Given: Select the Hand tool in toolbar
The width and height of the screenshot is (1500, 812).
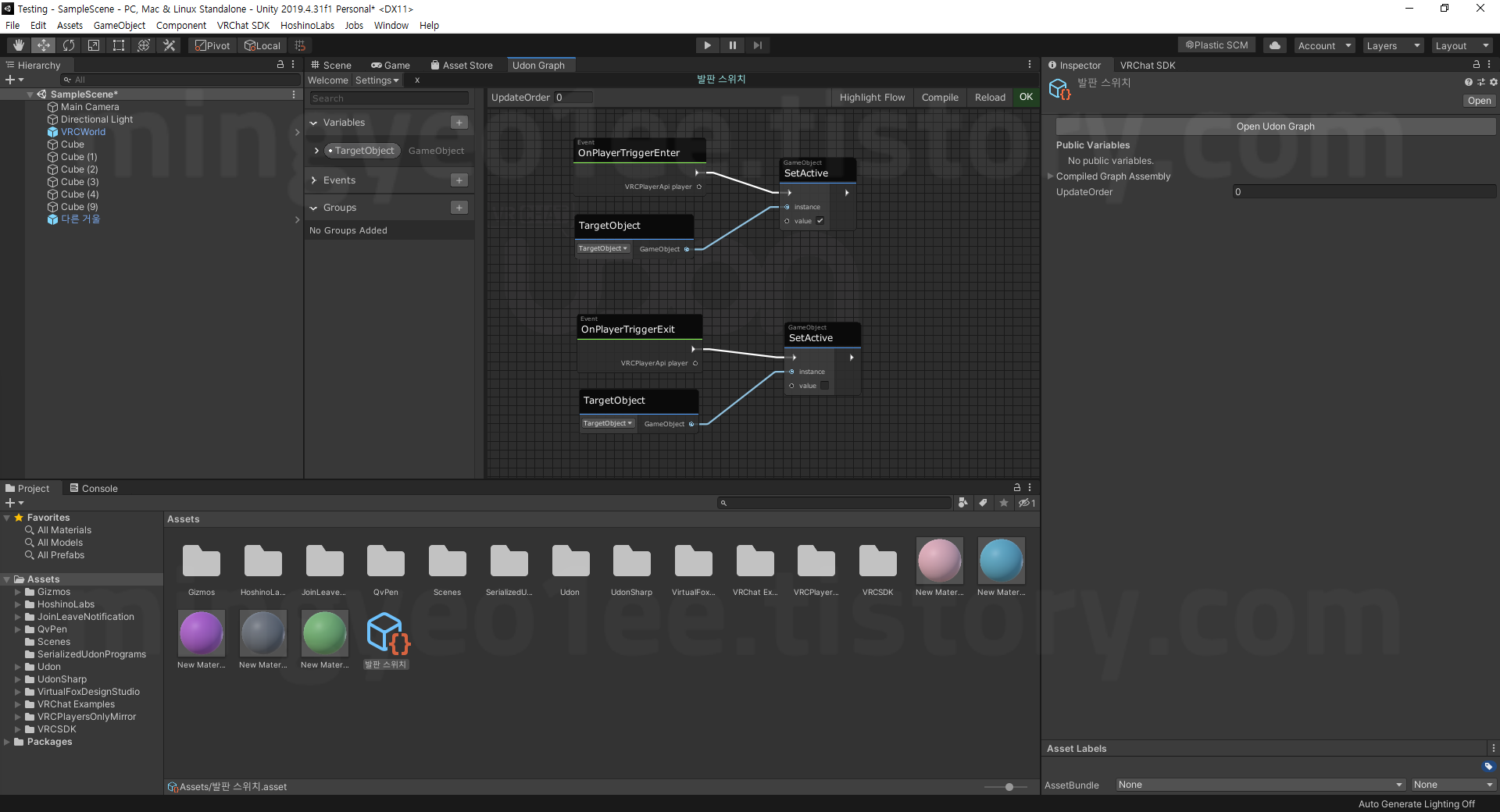Looking at the screenshot, I should pos(19,45).
